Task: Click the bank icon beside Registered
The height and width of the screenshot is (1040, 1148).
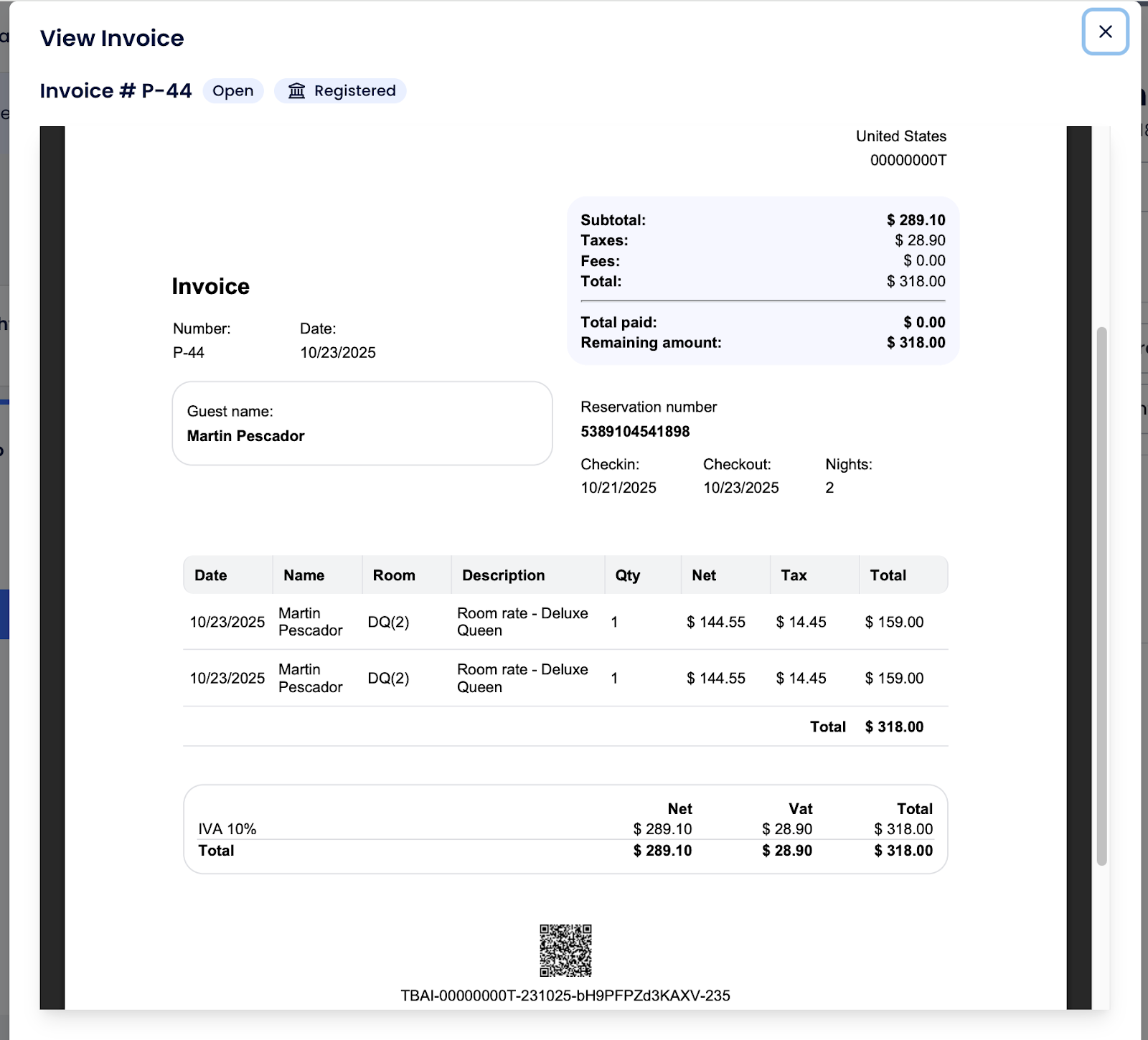Action: coord(296,91)
